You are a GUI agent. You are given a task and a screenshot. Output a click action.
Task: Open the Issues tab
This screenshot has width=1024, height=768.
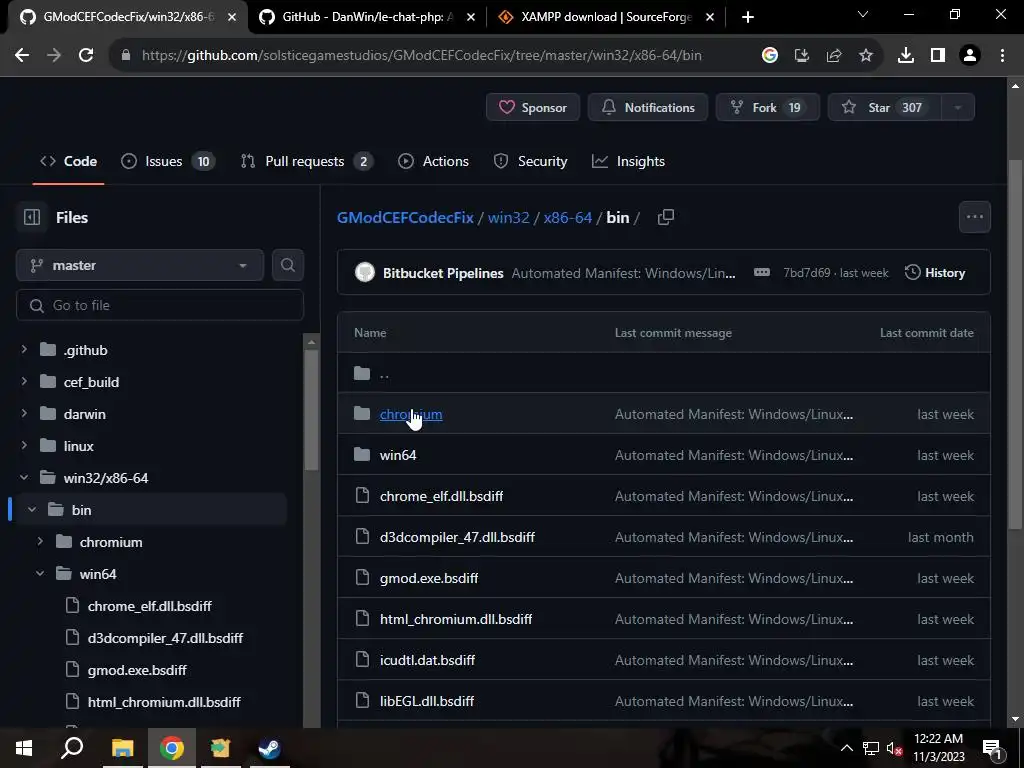click(168, 161)
